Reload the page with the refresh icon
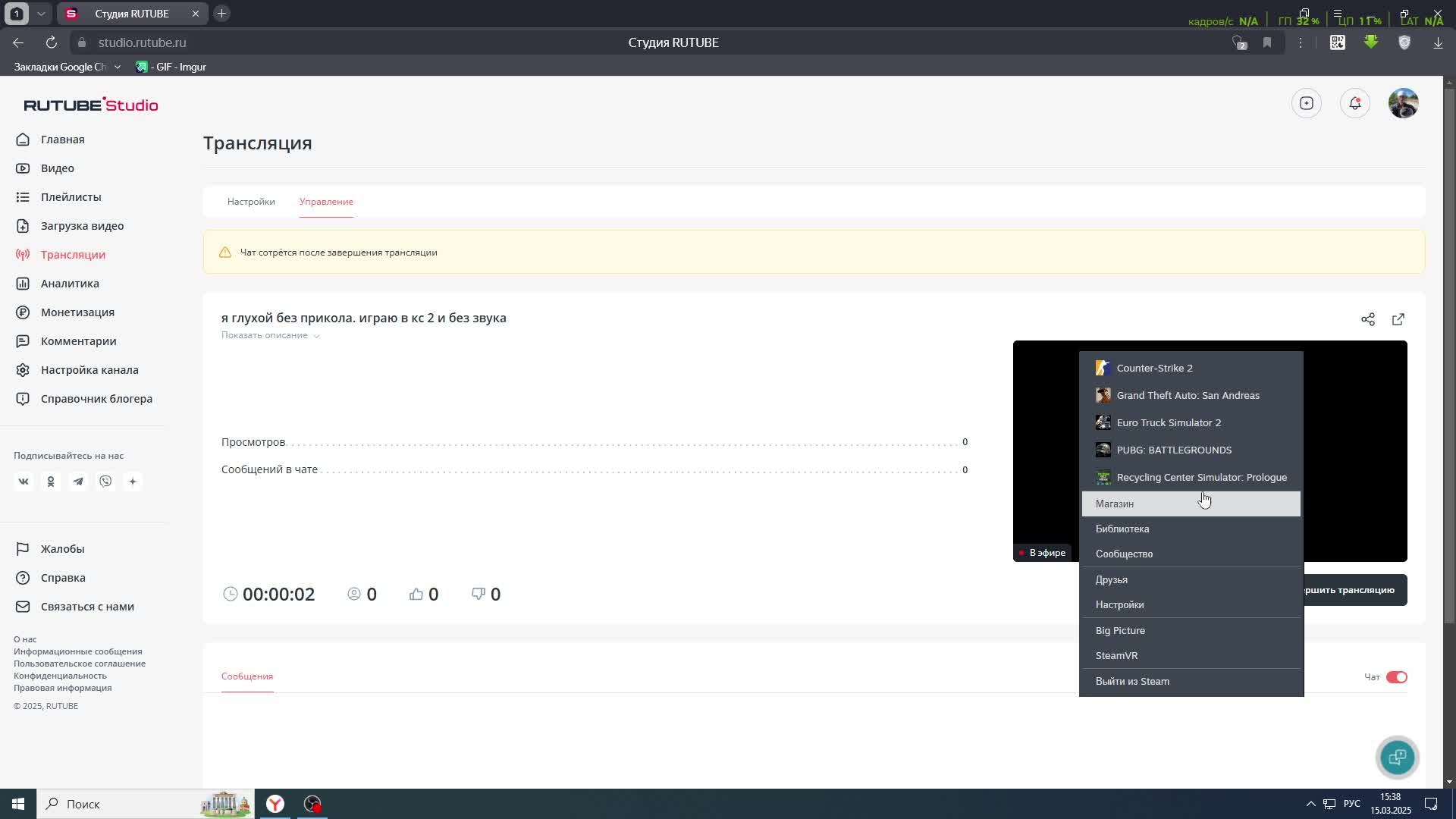1456x819 pixels. point(52,42)
